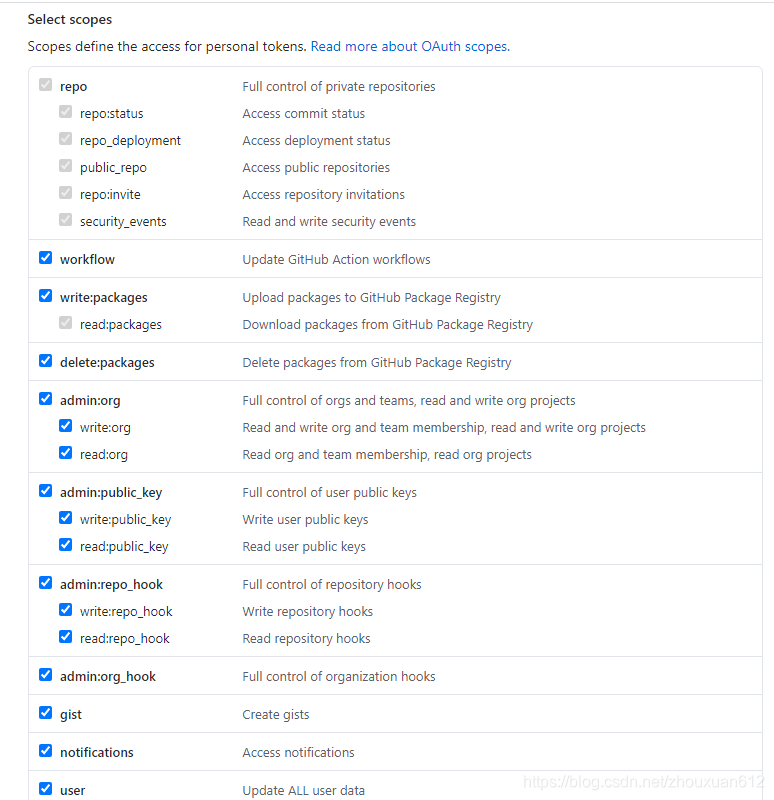Toggle the repo:invite checkbox
774x800 pixels.
(x=65, y=192)
